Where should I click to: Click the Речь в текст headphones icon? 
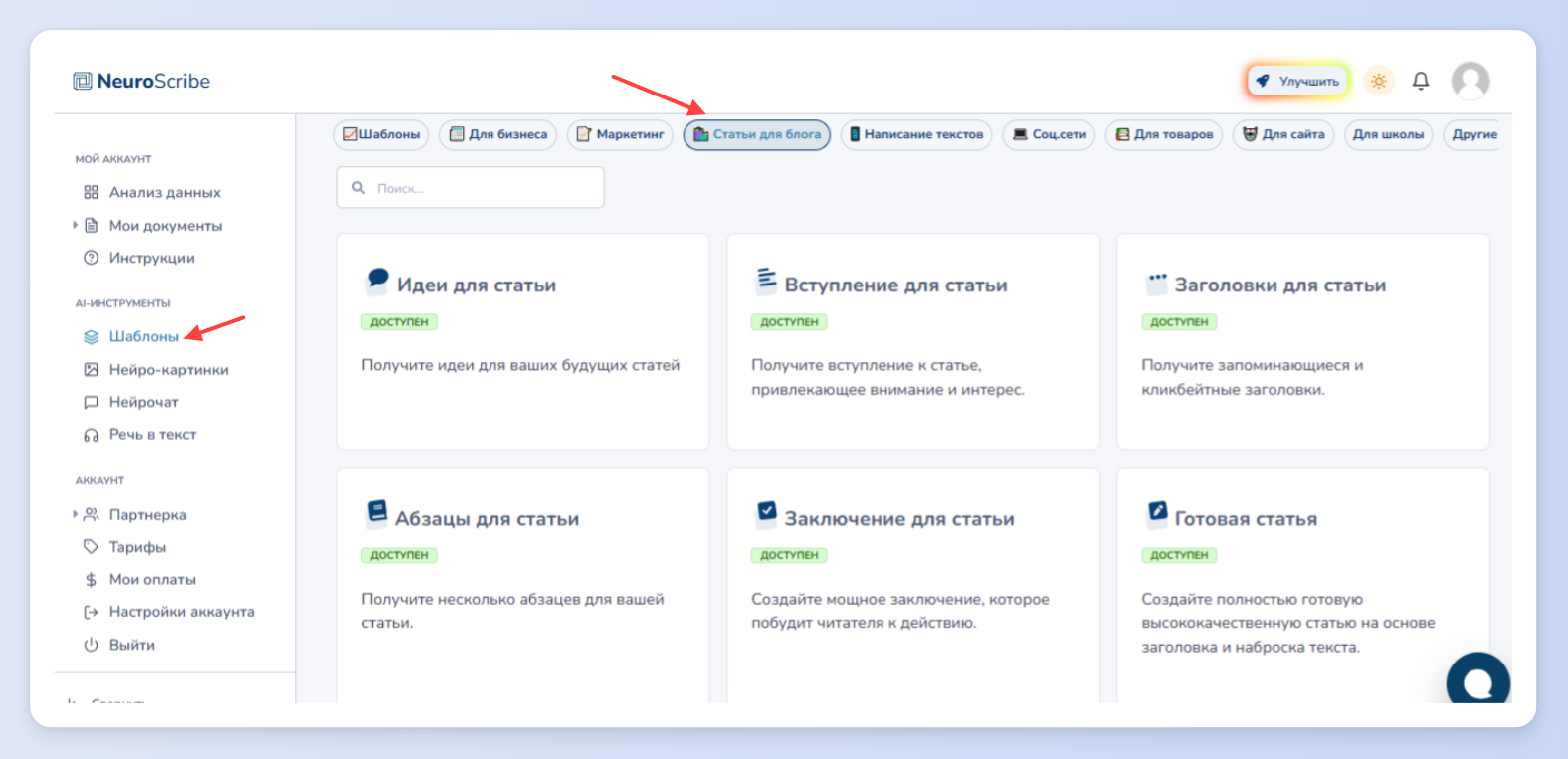click(x=92, y=435)
